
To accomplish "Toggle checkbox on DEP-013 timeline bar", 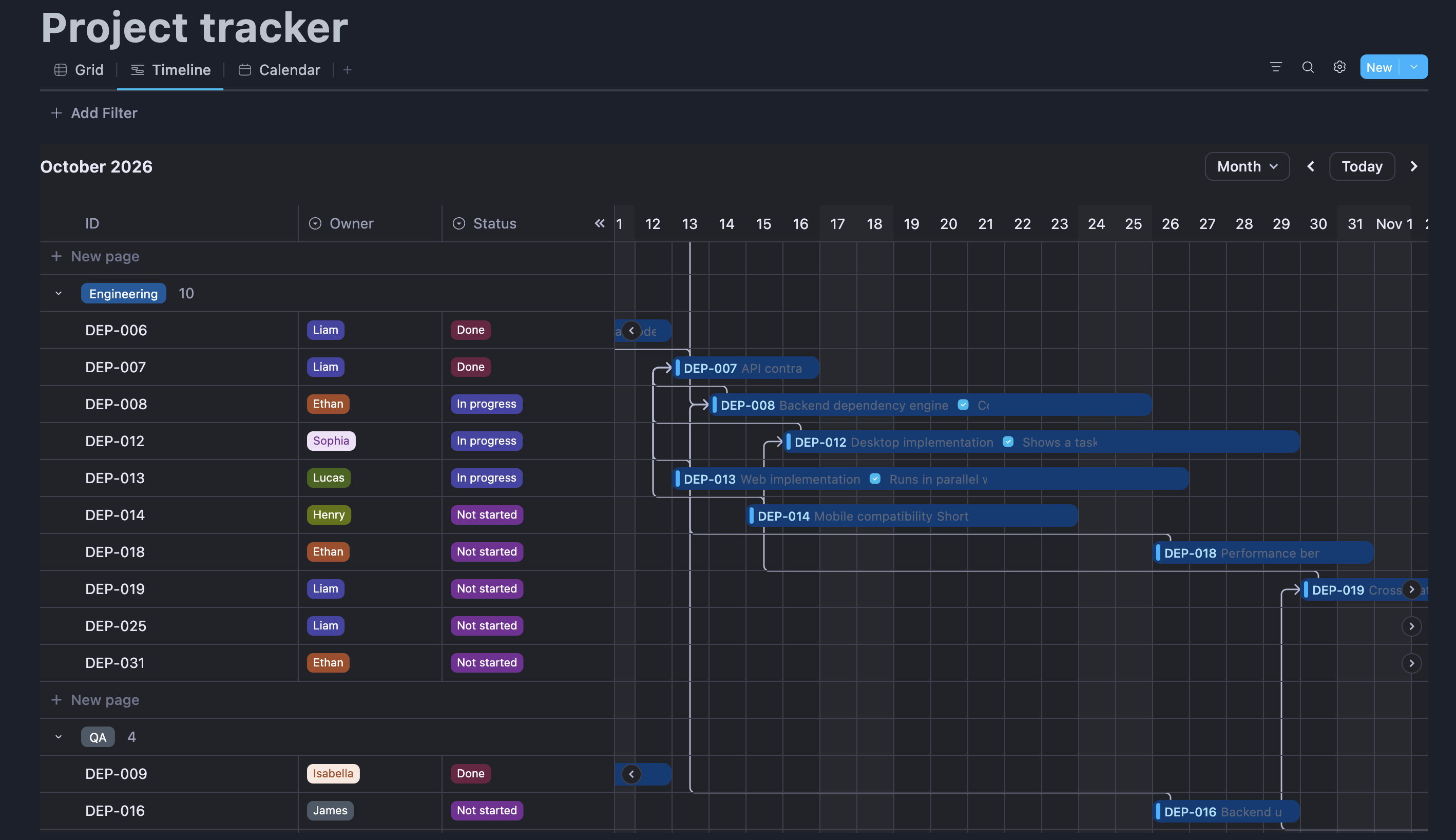I will (x=874, y=479).
